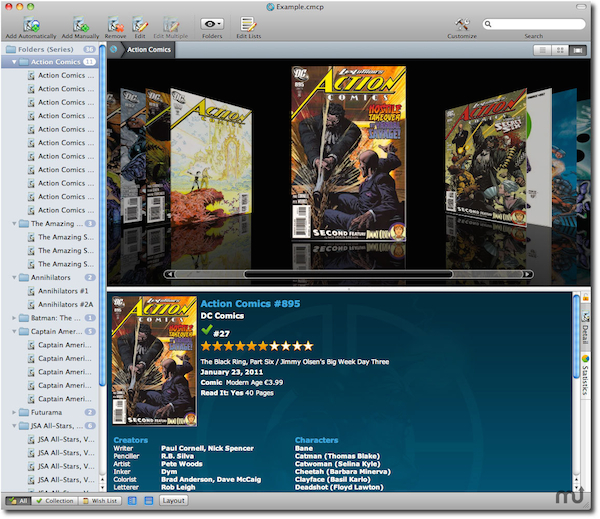Click the toolbar toggle pill in title bar
The height and width of the screenshot is (519, 600).
point(581,7)
